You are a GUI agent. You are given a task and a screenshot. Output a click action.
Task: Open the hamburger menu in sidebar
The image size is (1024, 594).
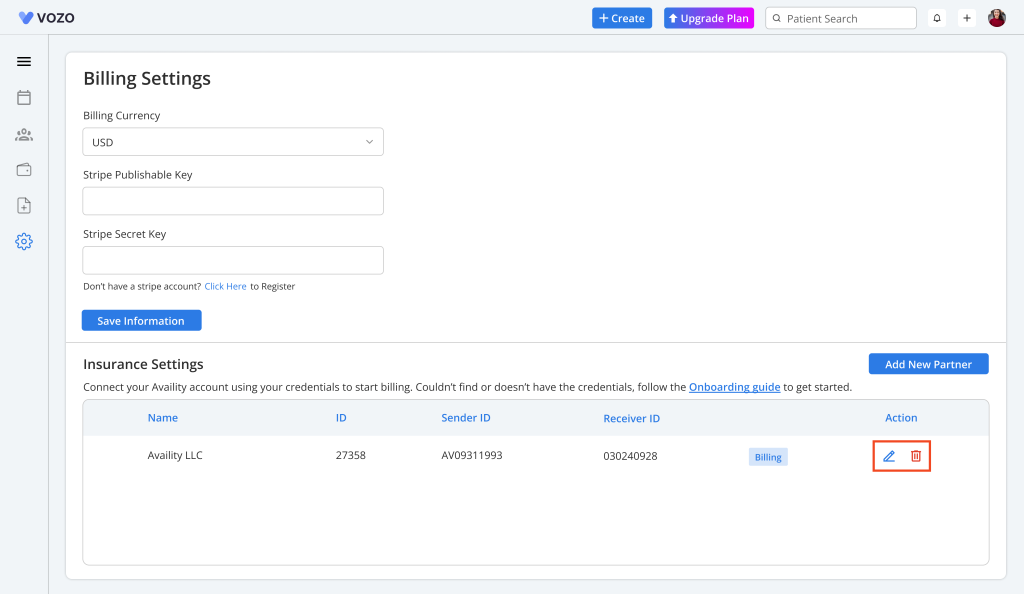coord(24,61)
